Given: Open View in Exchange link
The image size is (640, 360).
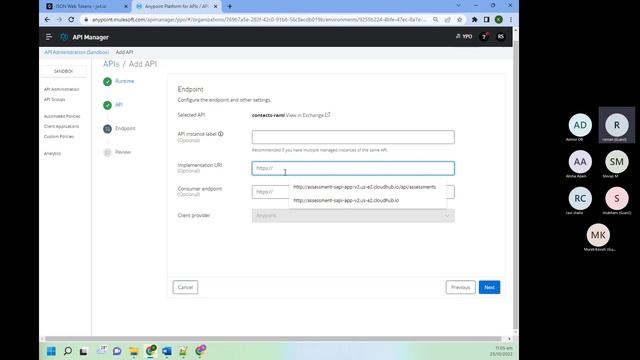Looking at the screenshot, I should click(x=308, y=115).
